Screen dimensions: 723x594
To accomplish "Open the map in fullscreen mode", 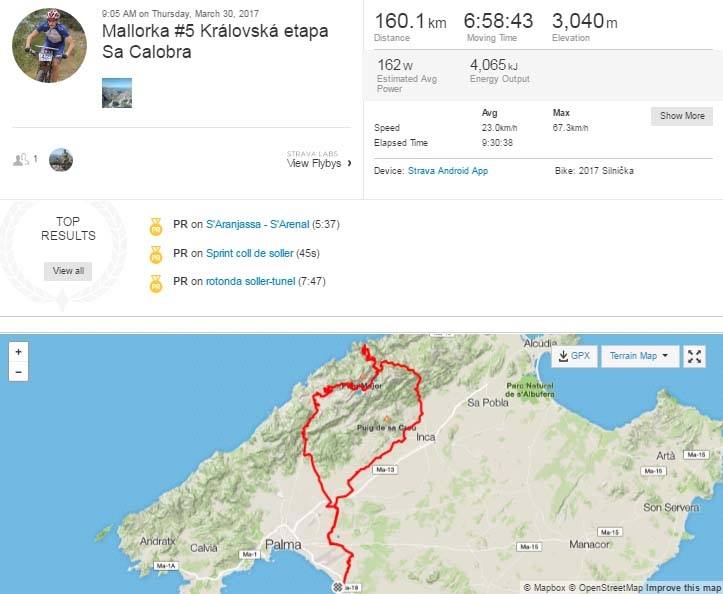I will point(694,356).
